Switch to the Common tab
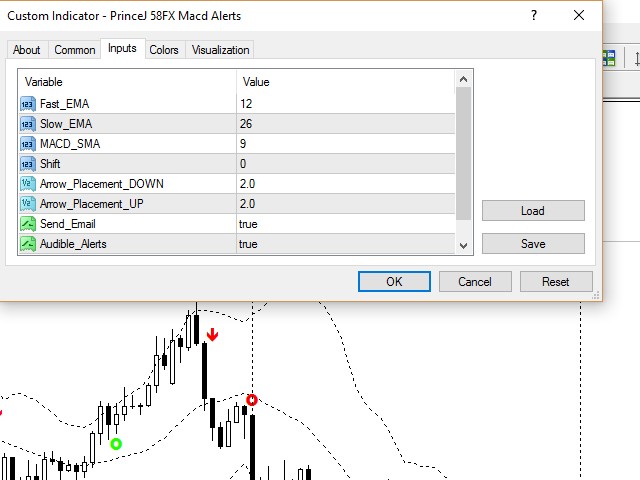640x480 pixels. pyautogui.click(x=75, y=50)
